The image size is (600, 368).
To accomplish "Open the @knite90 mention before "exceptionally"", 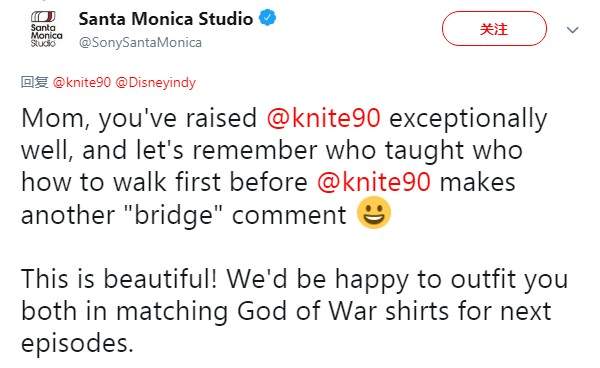I will coord(324,118).
